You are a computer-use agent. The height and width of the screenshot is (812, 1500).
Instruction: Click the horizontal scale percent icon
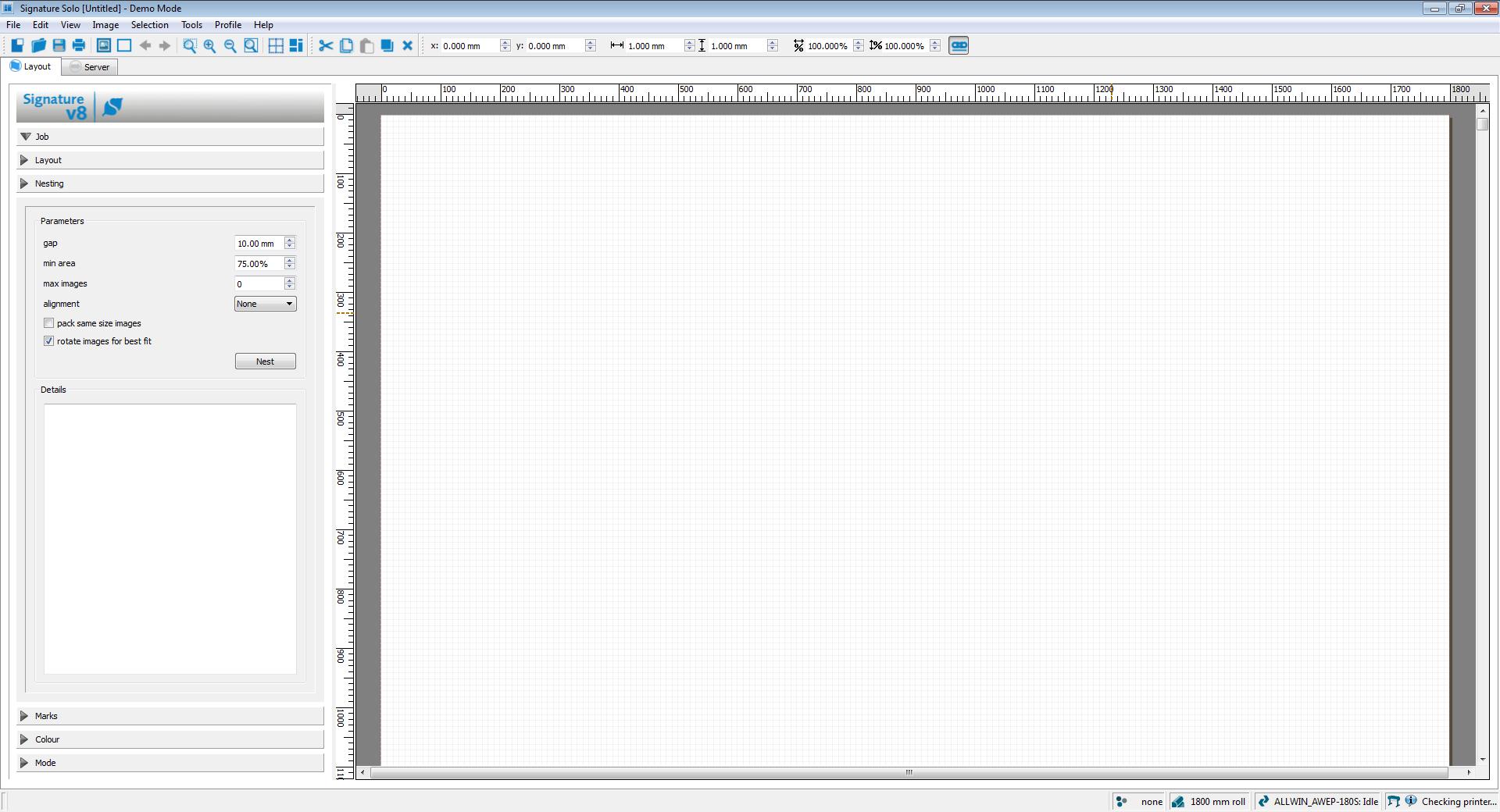[798, 45]
